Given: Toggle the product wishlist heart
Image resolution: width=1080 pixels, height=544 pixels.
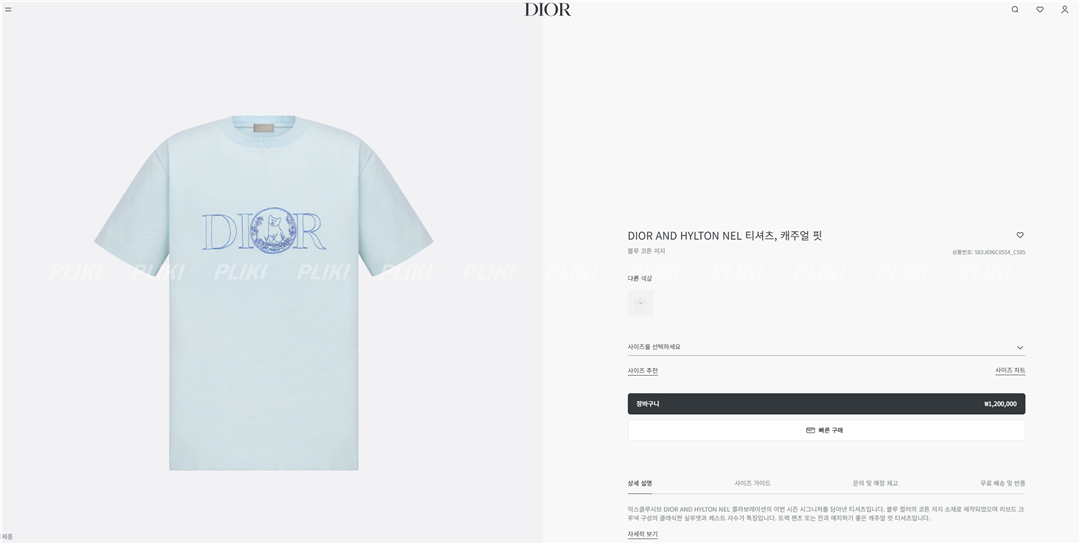Looking at the screenshot, I should [x=1020, y=236].
